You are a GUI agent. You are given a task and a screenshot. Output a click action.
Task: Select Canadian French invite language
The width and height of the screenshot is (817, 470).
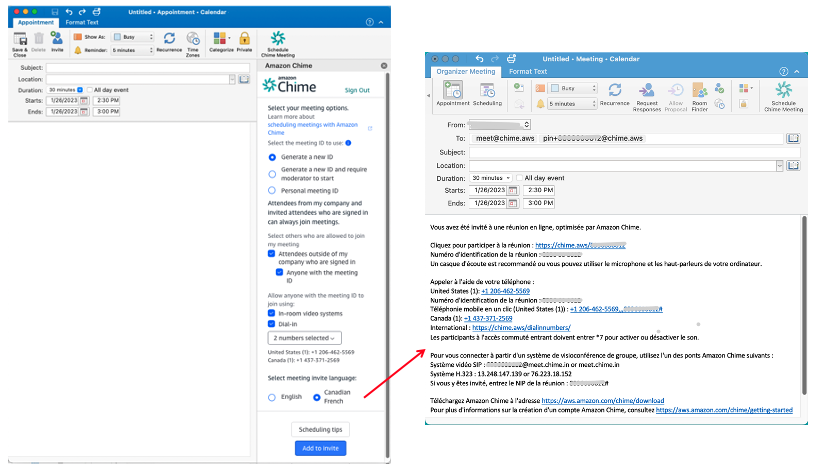pos(317,397)
